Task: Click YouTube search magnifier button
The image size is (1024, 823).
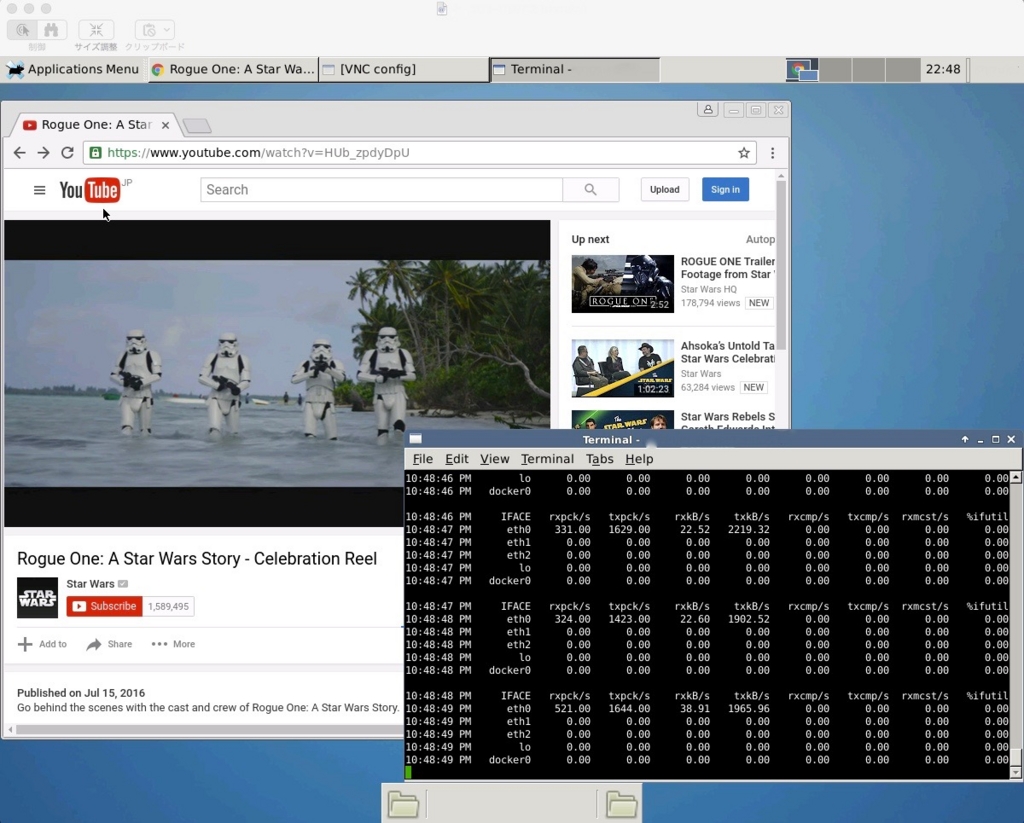Action: [x=590, y=189]
